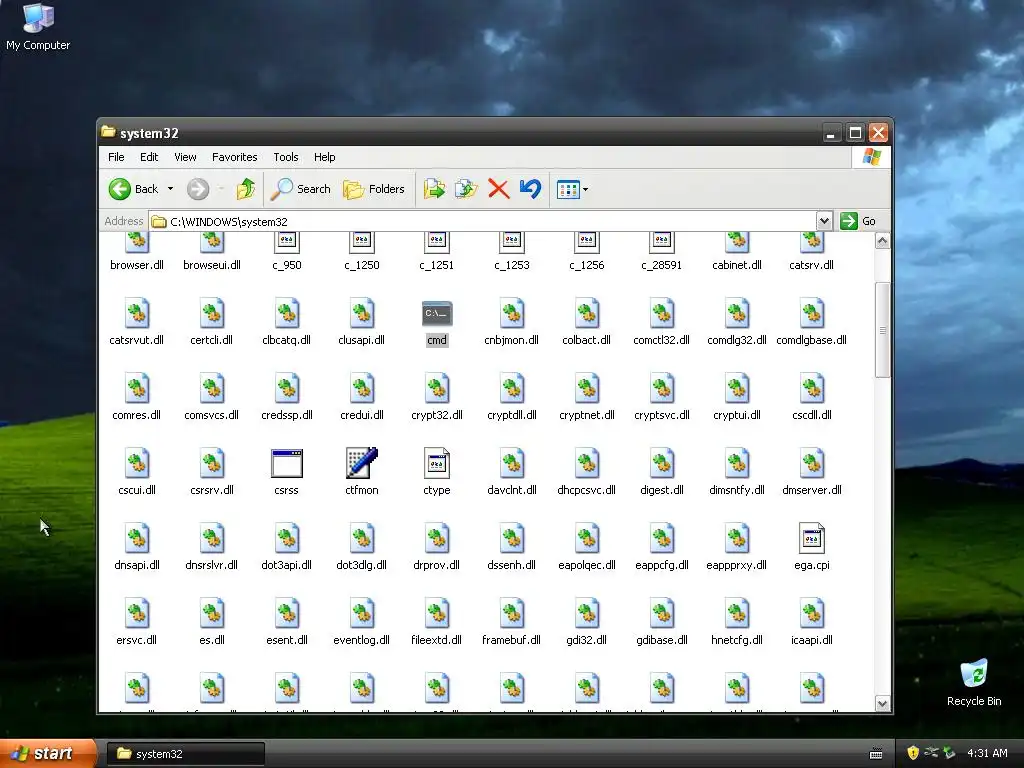Select the dnsapi.dll icon
The width and height of the screenshot is (1024, 768).
[136, 539]
